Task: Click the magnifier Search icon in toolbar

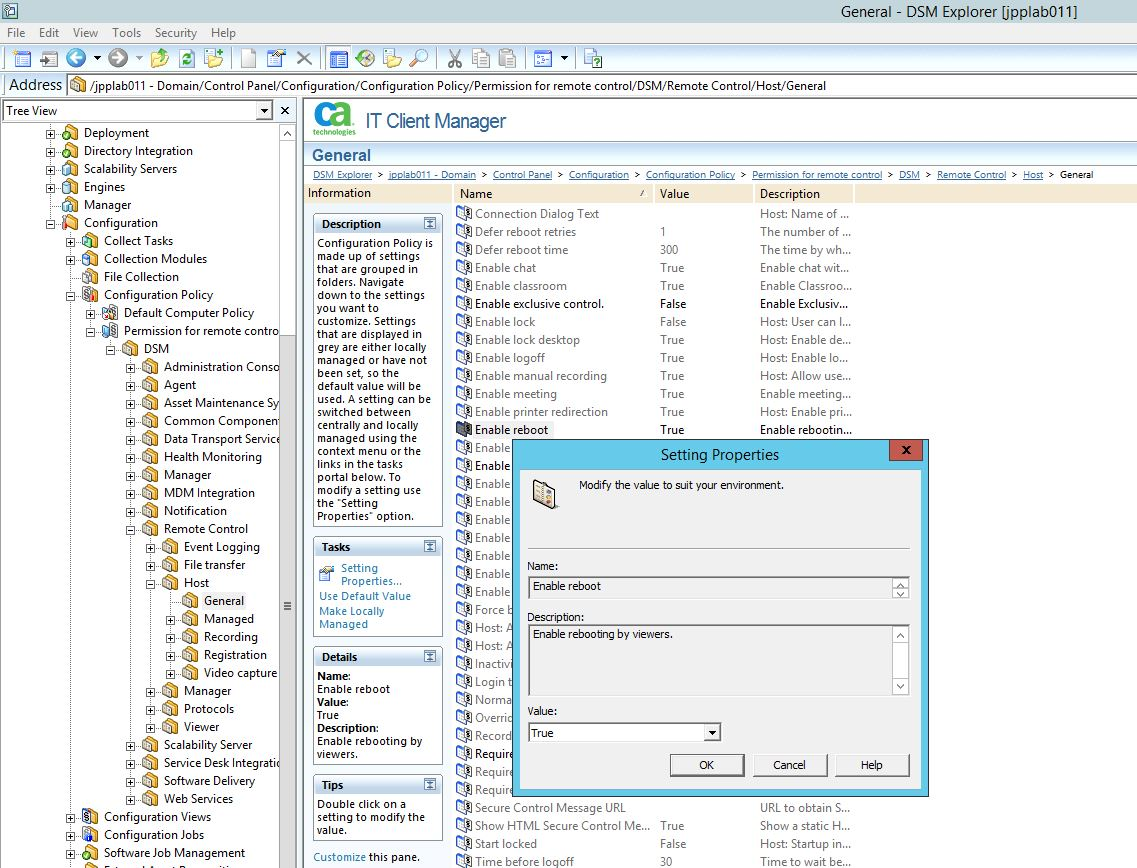Action: click(x=419, y=59)
